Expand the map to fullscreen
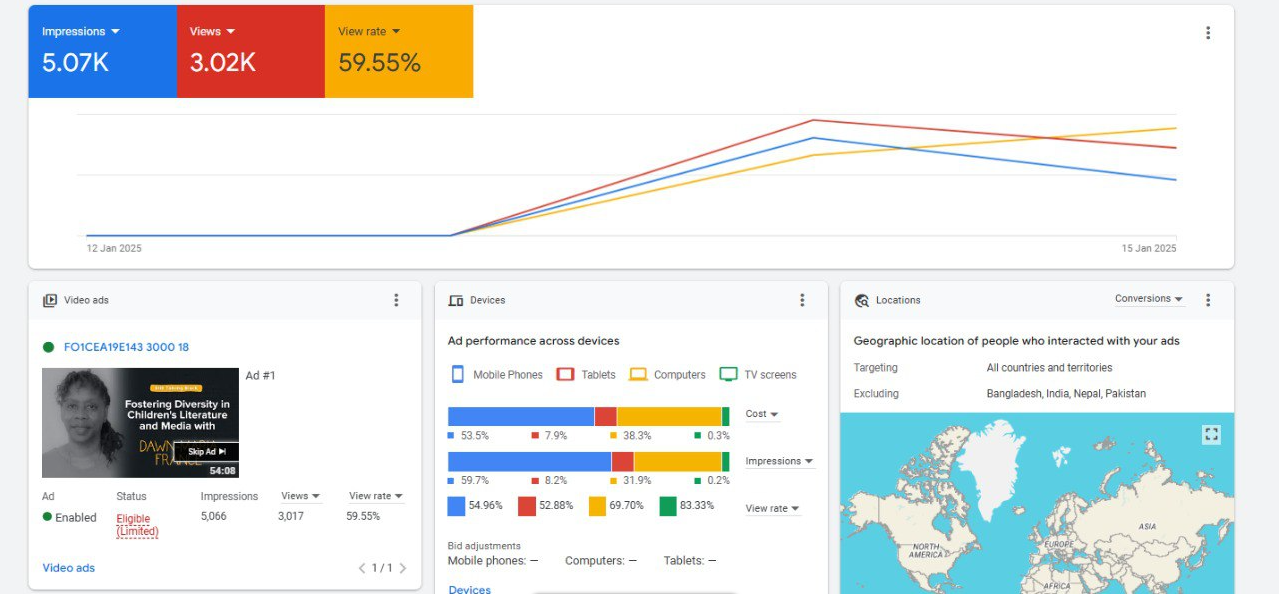The height and width of the screenshot is (594, 1280). click(1211, 434)
